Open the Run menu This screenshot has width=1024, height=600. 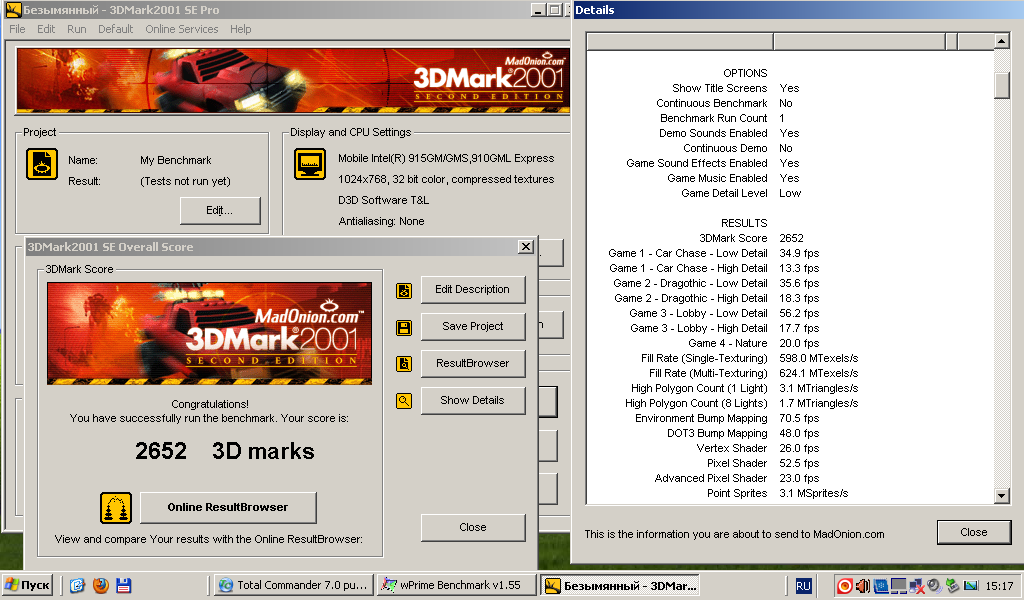coord(76,29)
